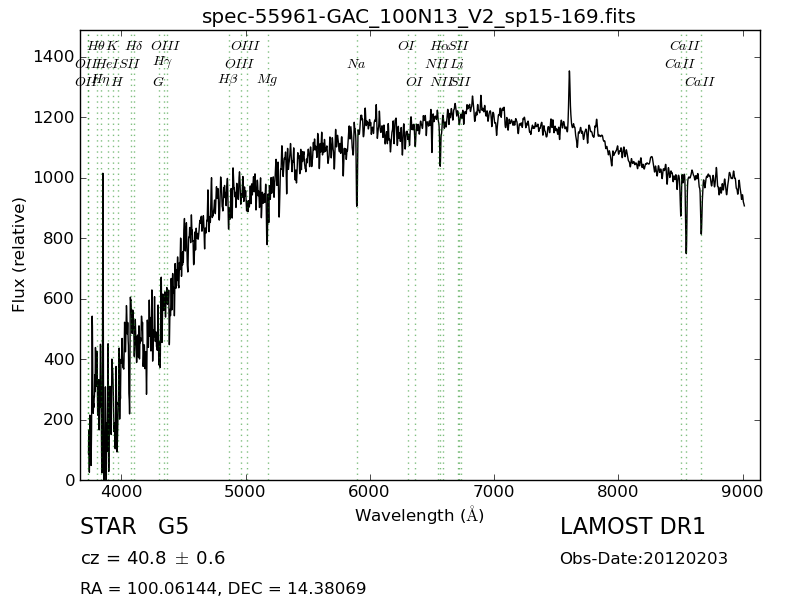Click the 'Na' spectral line label
This screenshot has width=800, height=600.
[x=357, y=64]
